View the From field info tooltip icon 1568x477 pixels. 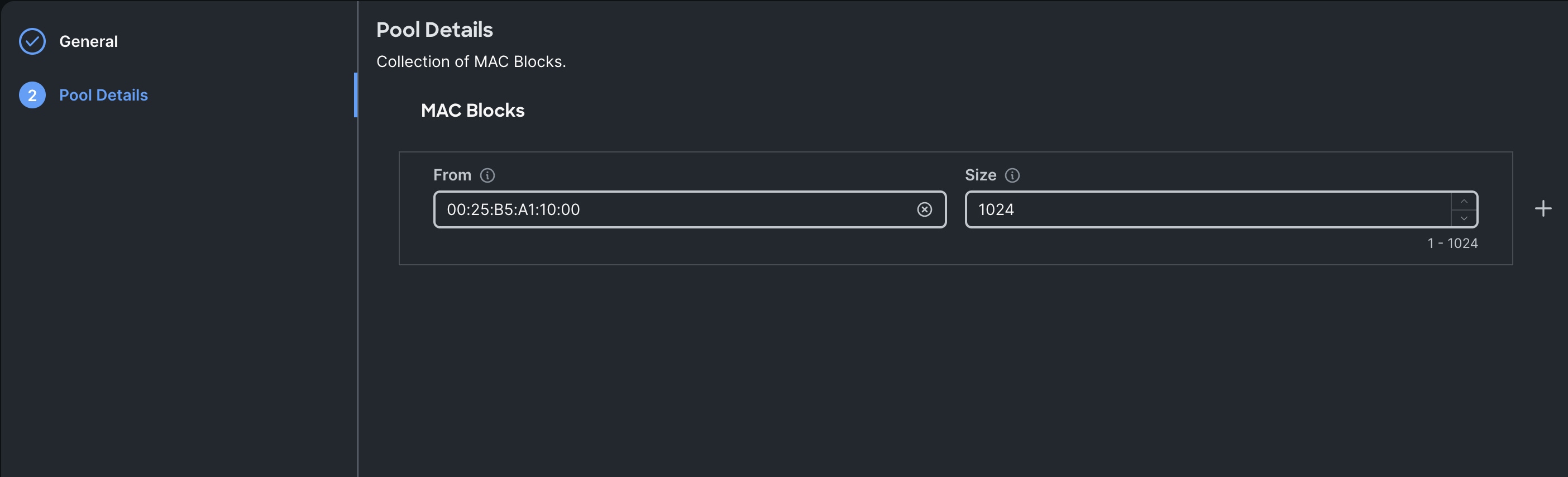[x=486, y=175]
